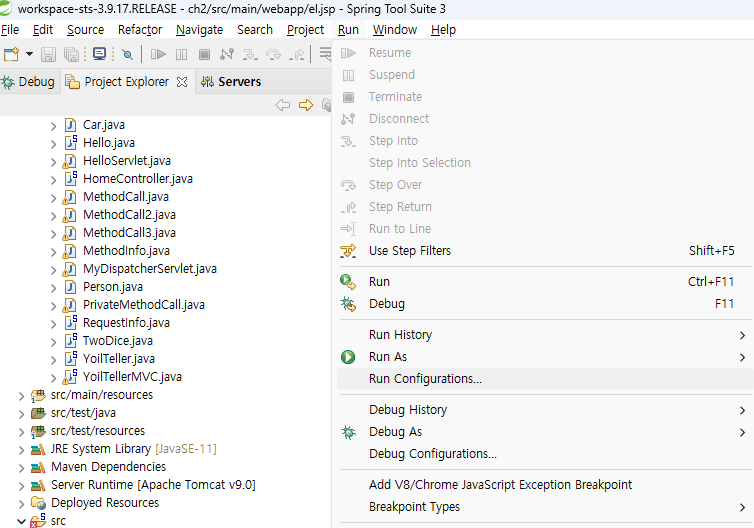This screenshot has width=754, height=528.
Task: Click the New file toolbar icon
Action: coord(11,54)
